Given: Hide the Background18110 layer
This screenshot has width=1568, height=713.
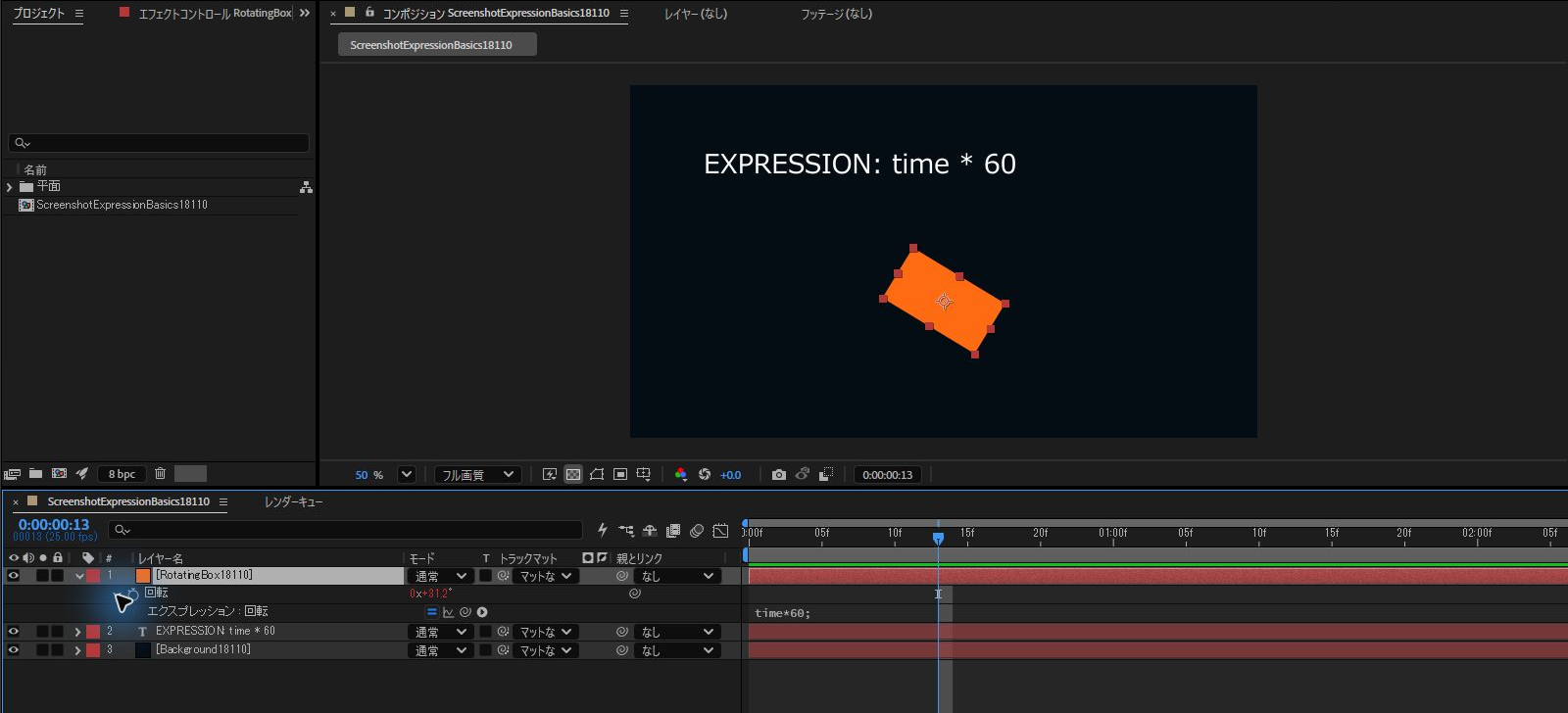Looking at the screenshot, I should (14, 650).
